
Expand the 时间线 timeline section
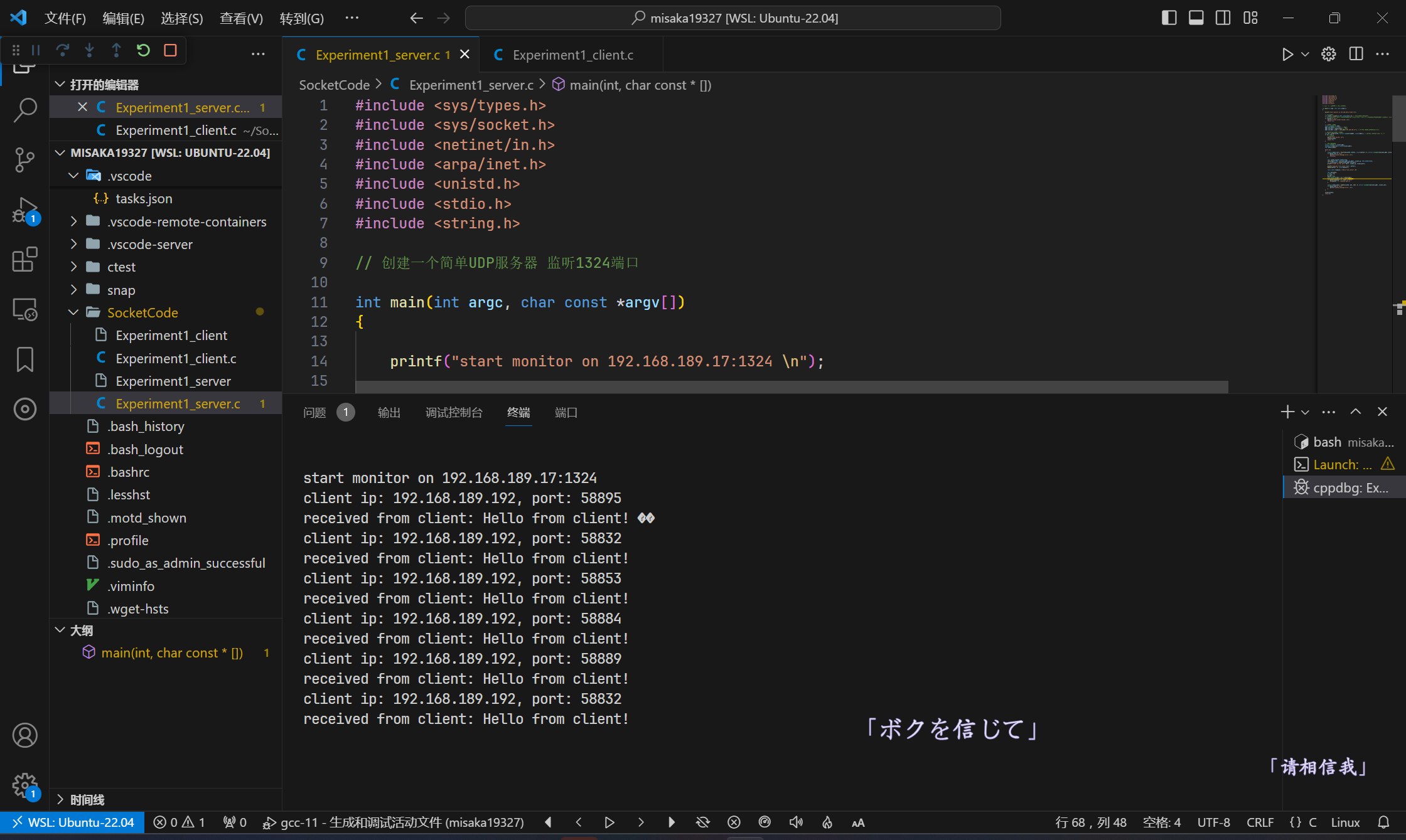click(166, 799)
